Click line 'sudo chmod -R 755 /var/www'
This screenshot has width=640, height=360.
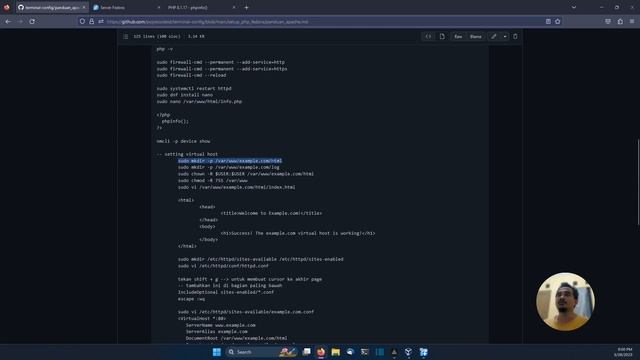pos(213,180)
